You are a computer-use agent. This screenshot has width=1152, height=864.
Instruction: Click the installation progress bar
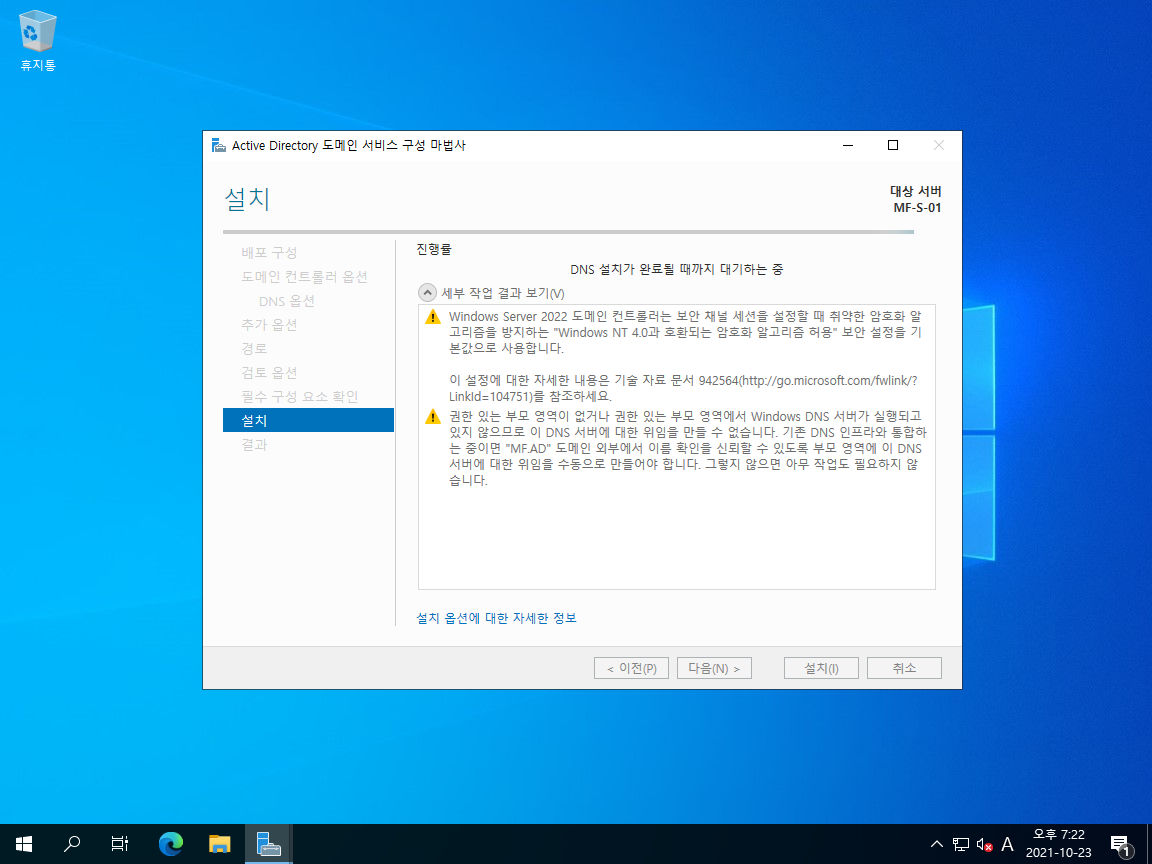568,232
